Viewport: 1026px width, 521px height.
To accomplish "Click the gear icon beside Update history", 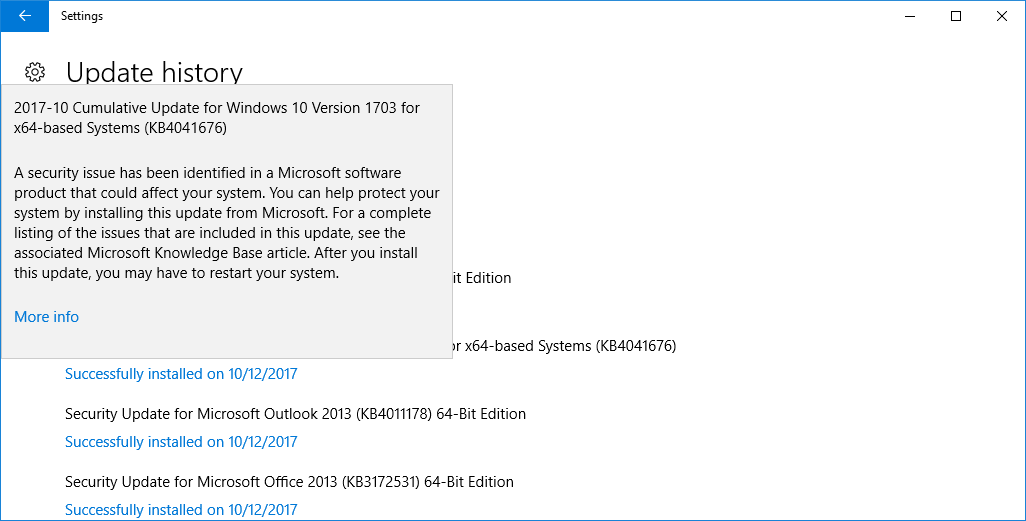I will (x=35, y=72).
